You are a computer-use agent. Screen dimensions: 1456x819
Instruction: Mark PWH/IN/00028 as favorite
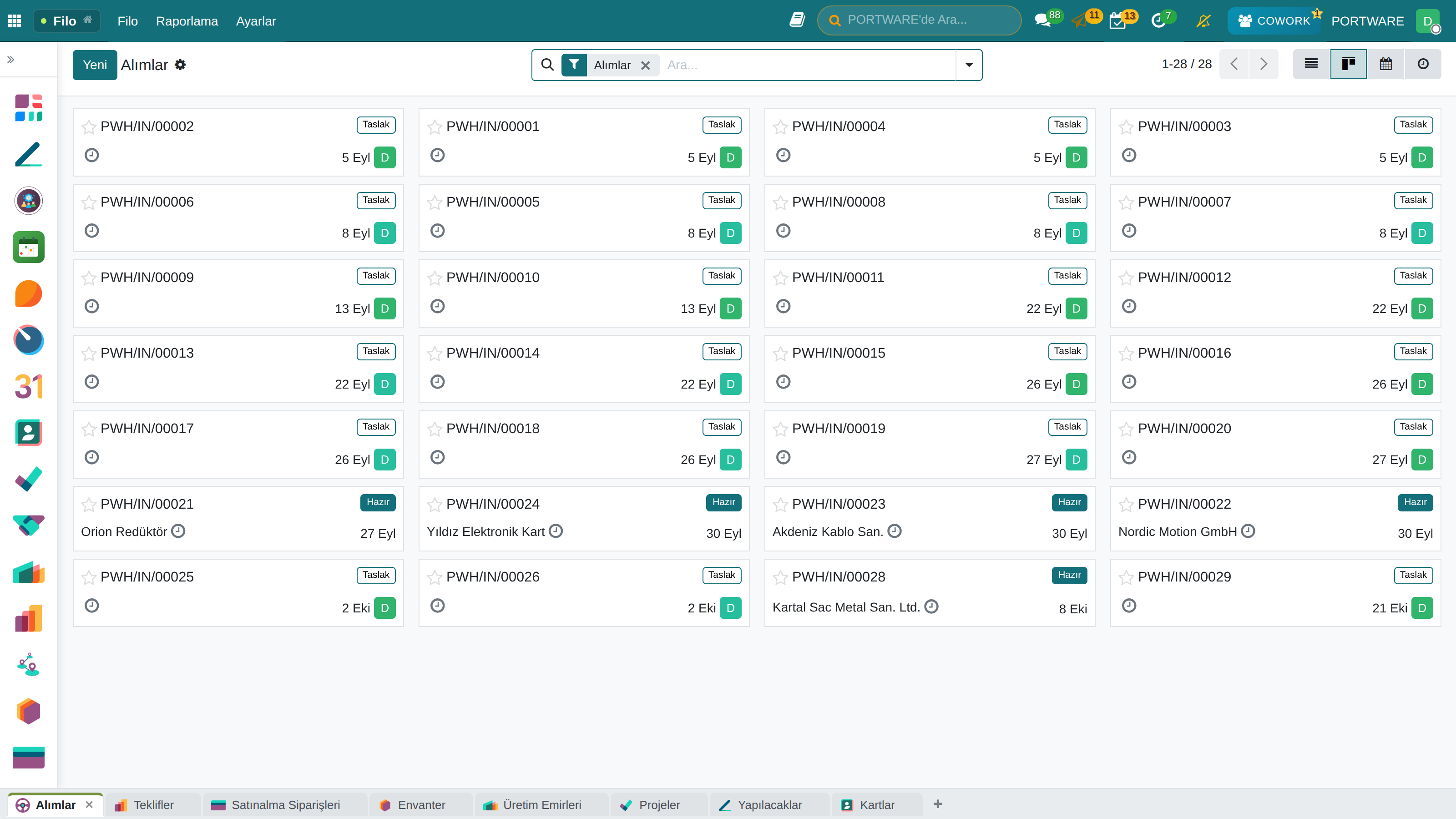(x=781, y=577)
